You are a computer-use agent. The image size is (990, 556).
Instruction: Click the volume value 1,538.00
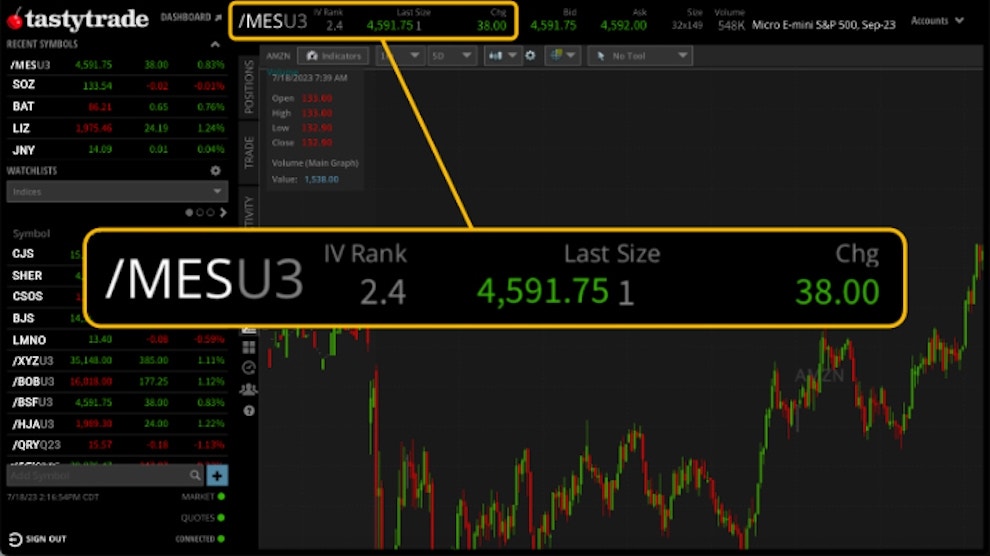321,179
